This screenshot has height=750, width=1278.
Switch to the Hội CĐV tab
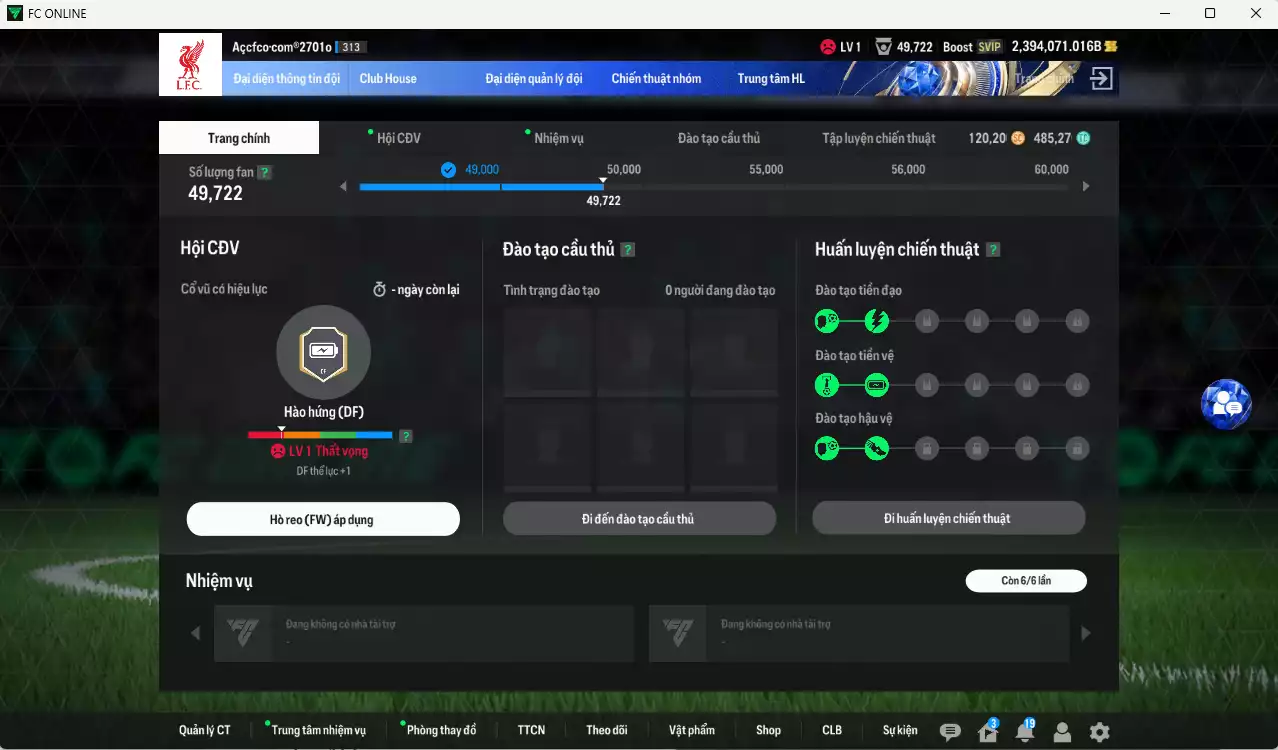398,138
